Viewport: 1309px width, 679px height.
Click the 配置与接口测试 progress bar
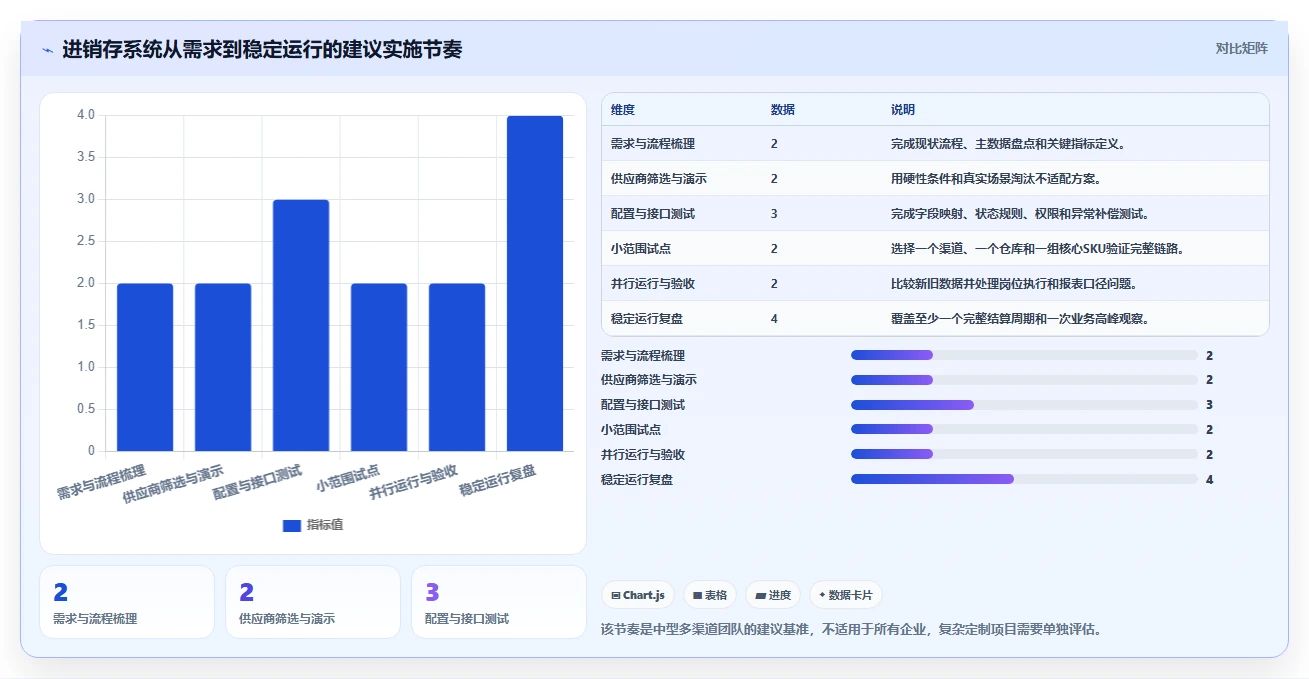(x=1024, y=405)
